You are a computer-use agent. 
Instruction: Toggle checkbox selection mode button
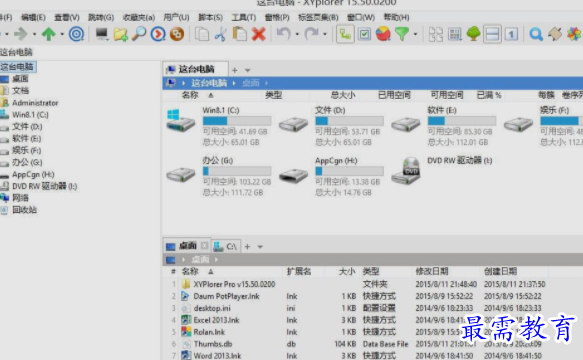[364, 34]
